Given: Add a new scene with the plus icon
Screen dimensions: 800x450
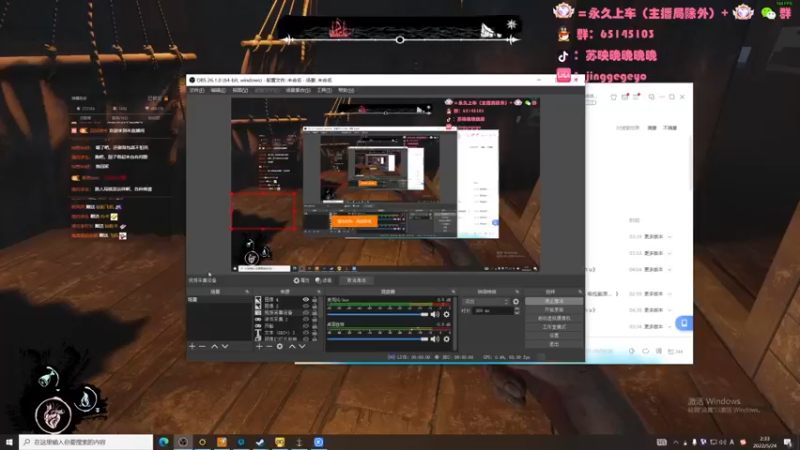Looking at the screenshot, I should pos(192,346).
